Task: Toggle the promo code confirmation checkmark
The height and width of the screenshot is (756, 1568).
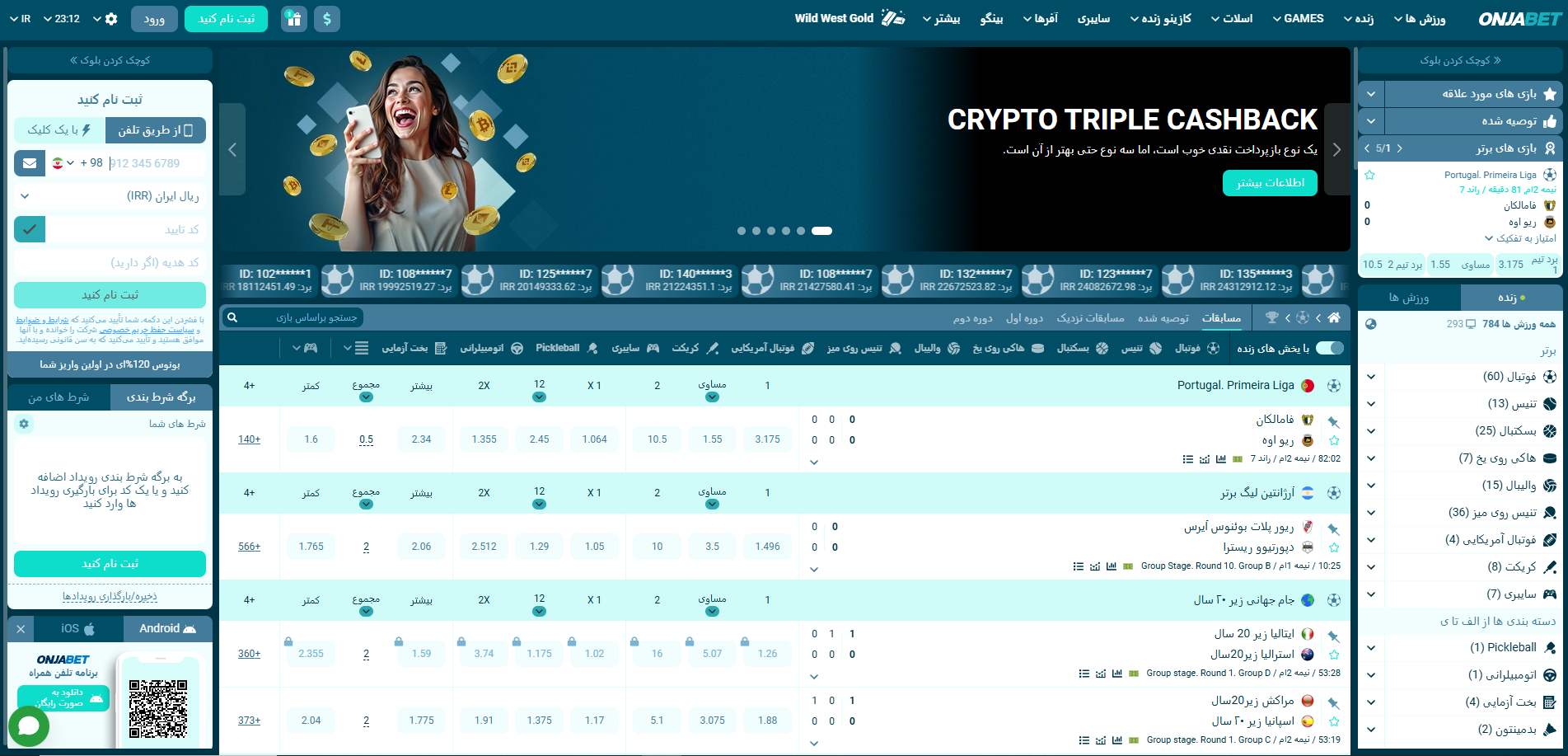Action: (30, 229)
